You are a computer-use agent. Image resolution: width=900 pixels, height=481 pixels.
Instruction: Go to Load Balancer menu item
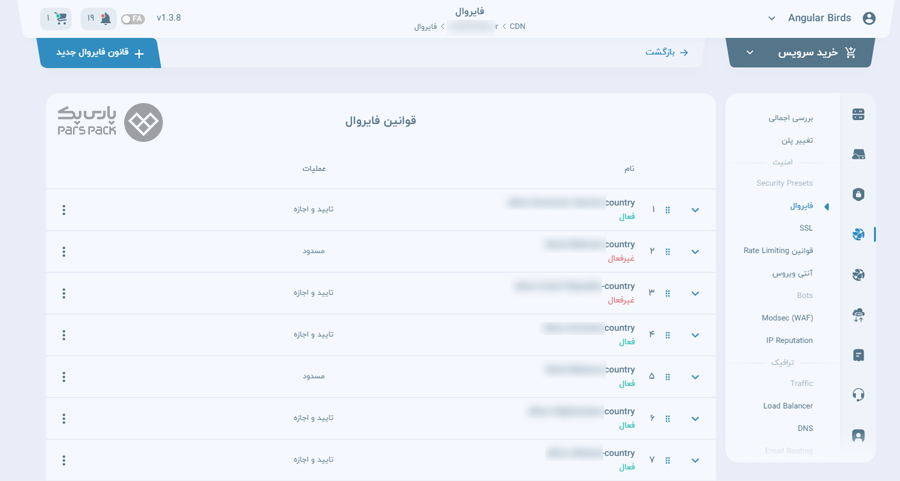pos(788,406)
